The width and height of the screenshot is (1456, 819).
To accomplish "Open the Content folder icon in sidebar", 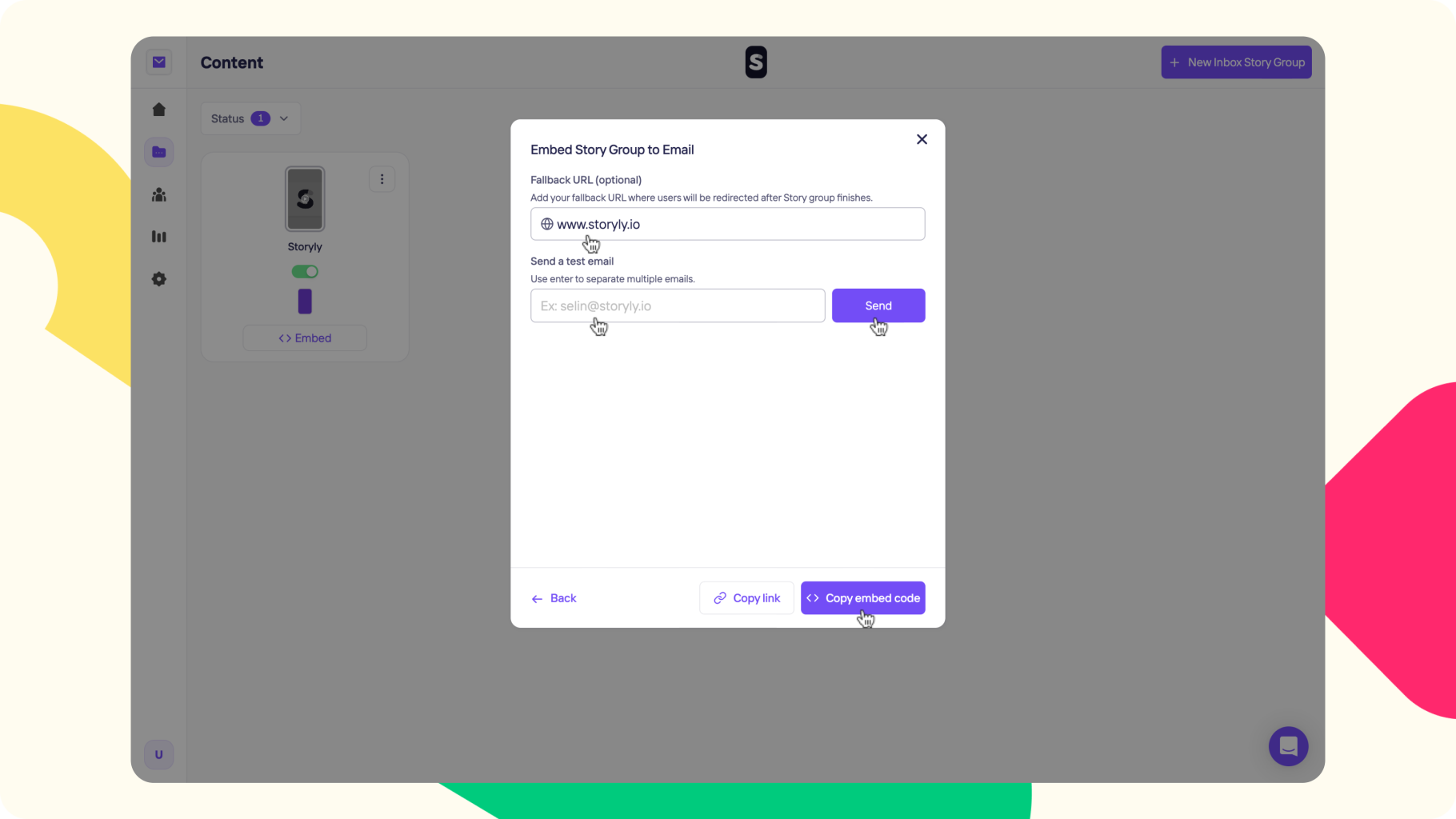I will click(159, 152).
